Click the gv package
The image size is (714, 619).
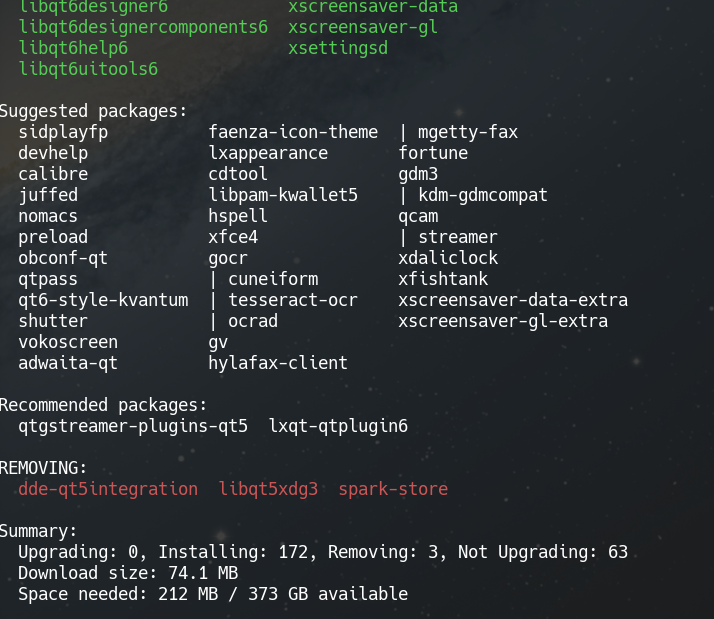point(218,343)
